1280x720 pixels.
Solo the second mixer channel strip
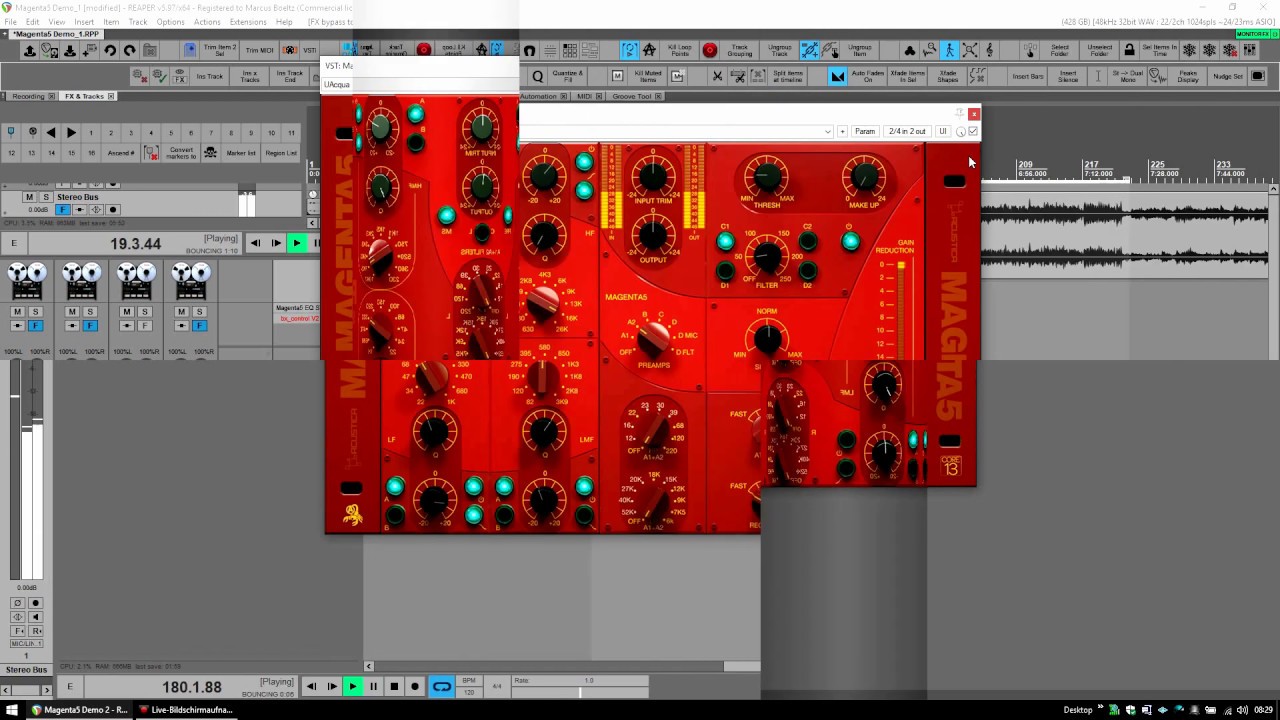(89, 312)
